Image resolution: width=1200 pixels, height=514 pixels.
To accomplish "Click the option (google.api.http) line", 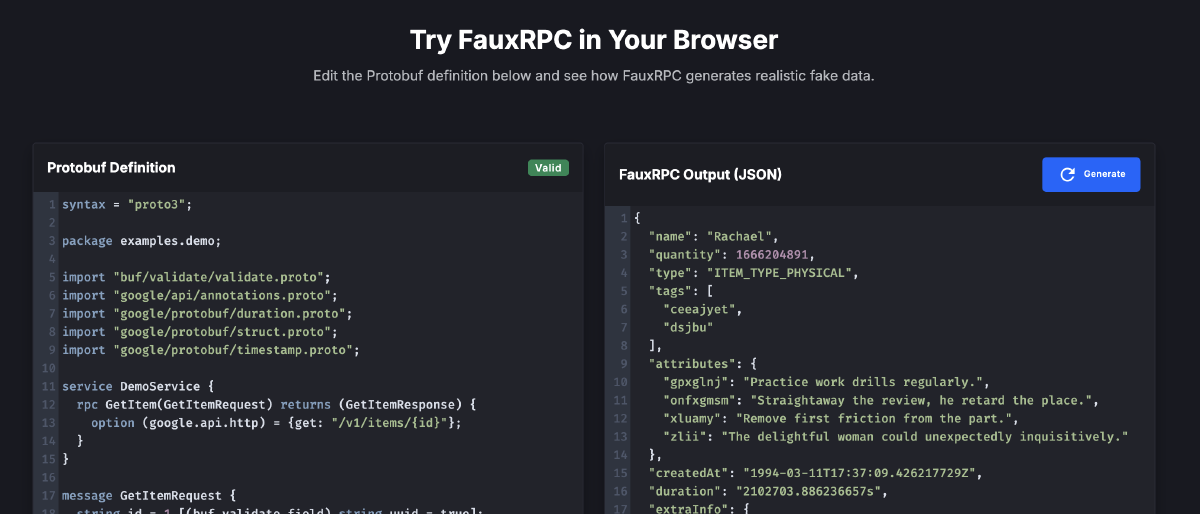I will click(x=279, y=422).
